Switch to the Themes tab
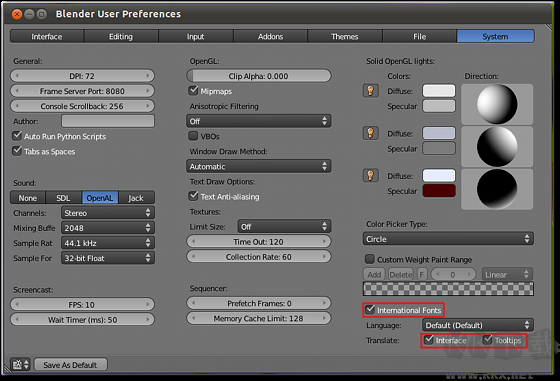 pos(345,36)
